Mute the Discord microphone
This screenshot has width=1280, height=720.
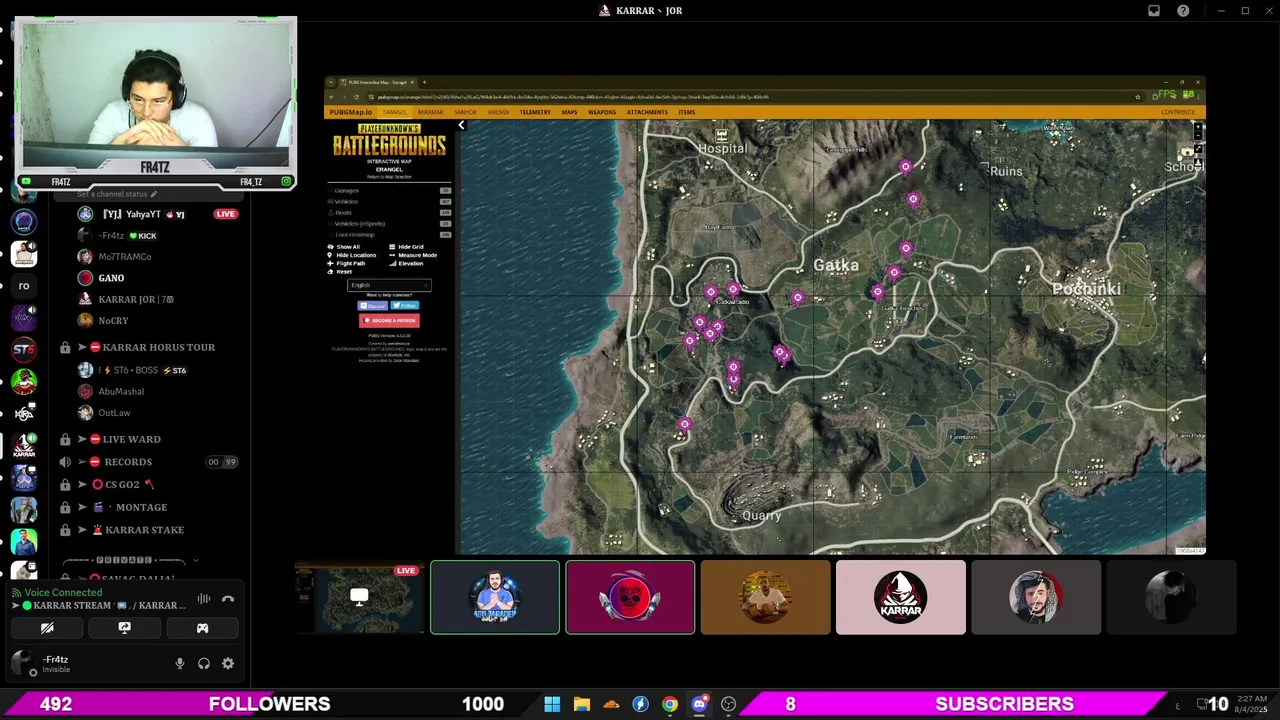[x=180, y=663]
